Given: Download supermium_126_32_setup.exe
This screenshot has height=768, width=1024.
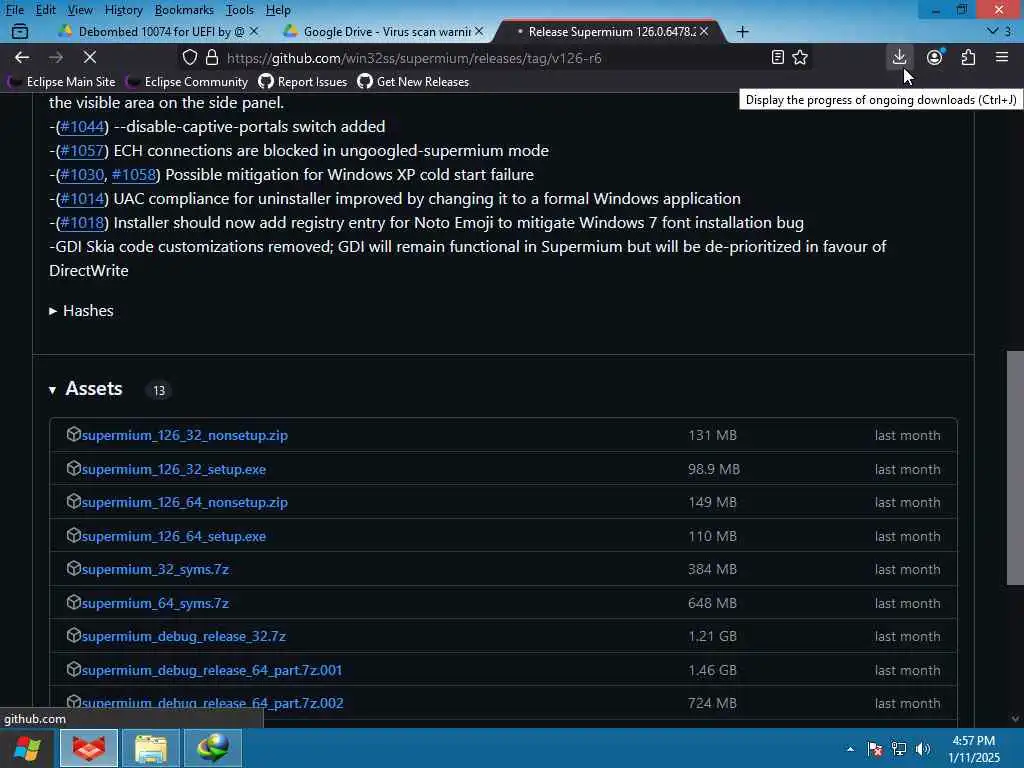Looking at the screenshot, I should (173, 469).
